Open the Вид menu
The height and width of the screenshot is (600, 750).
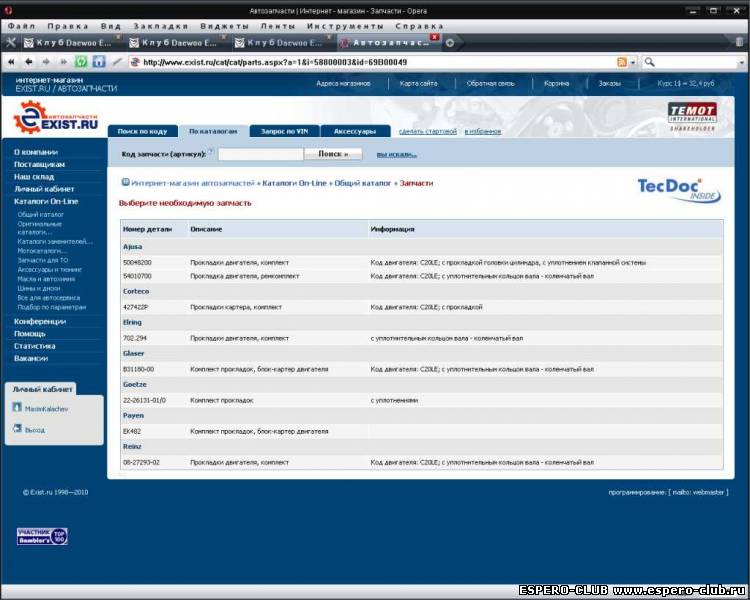[x=110, y=26]
